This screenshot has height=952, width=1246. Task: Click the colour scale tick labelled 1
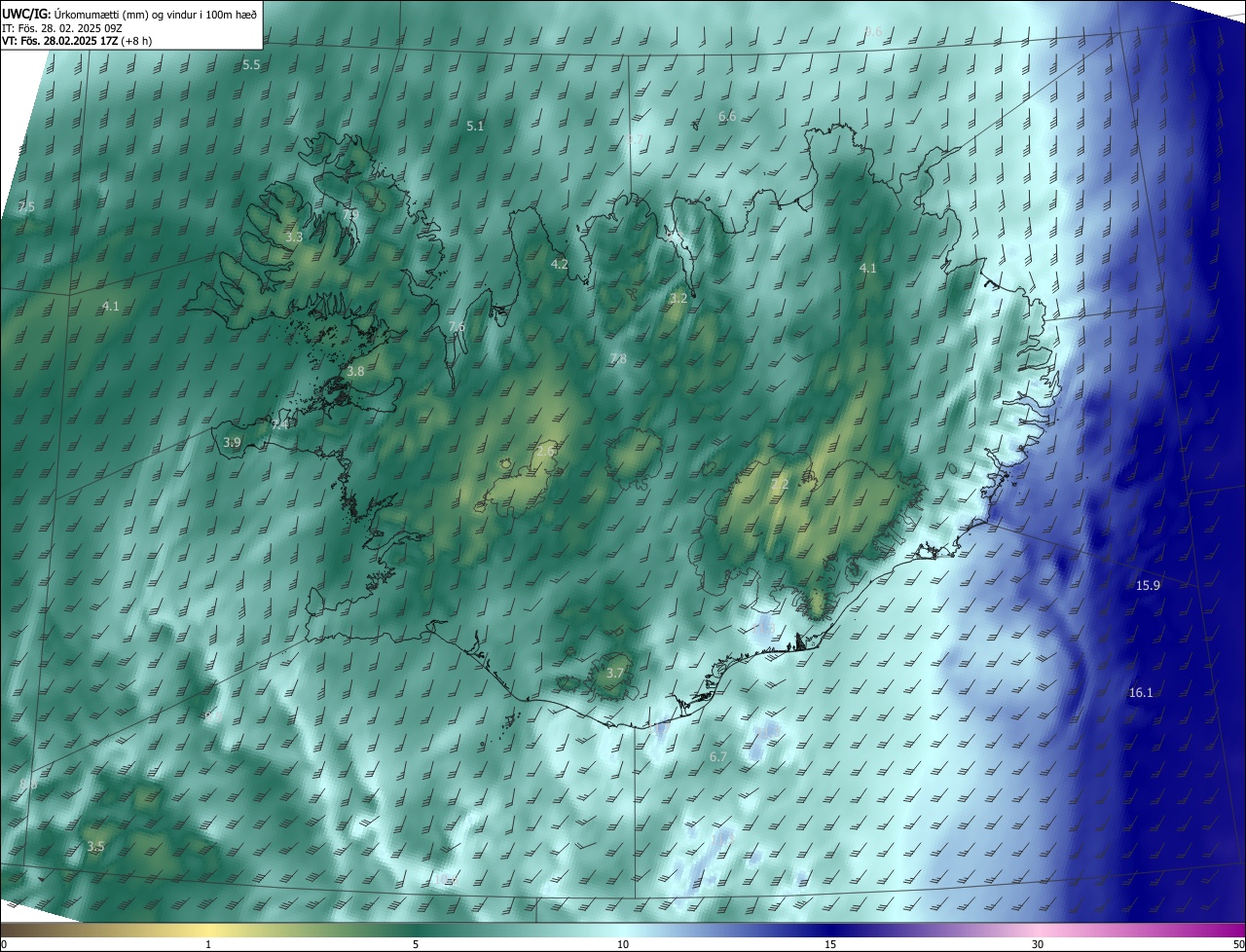click(208, 944)
